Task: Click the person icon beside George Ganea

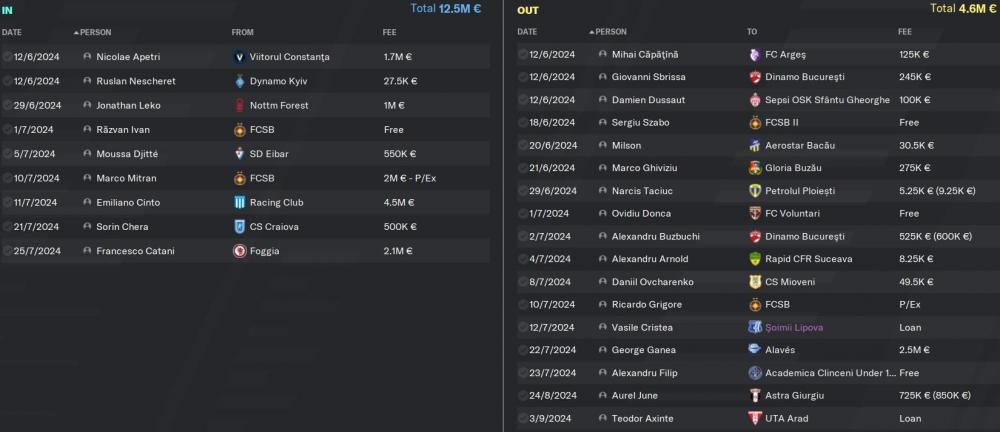Action: pyautogui.click(x=602, y=350)
